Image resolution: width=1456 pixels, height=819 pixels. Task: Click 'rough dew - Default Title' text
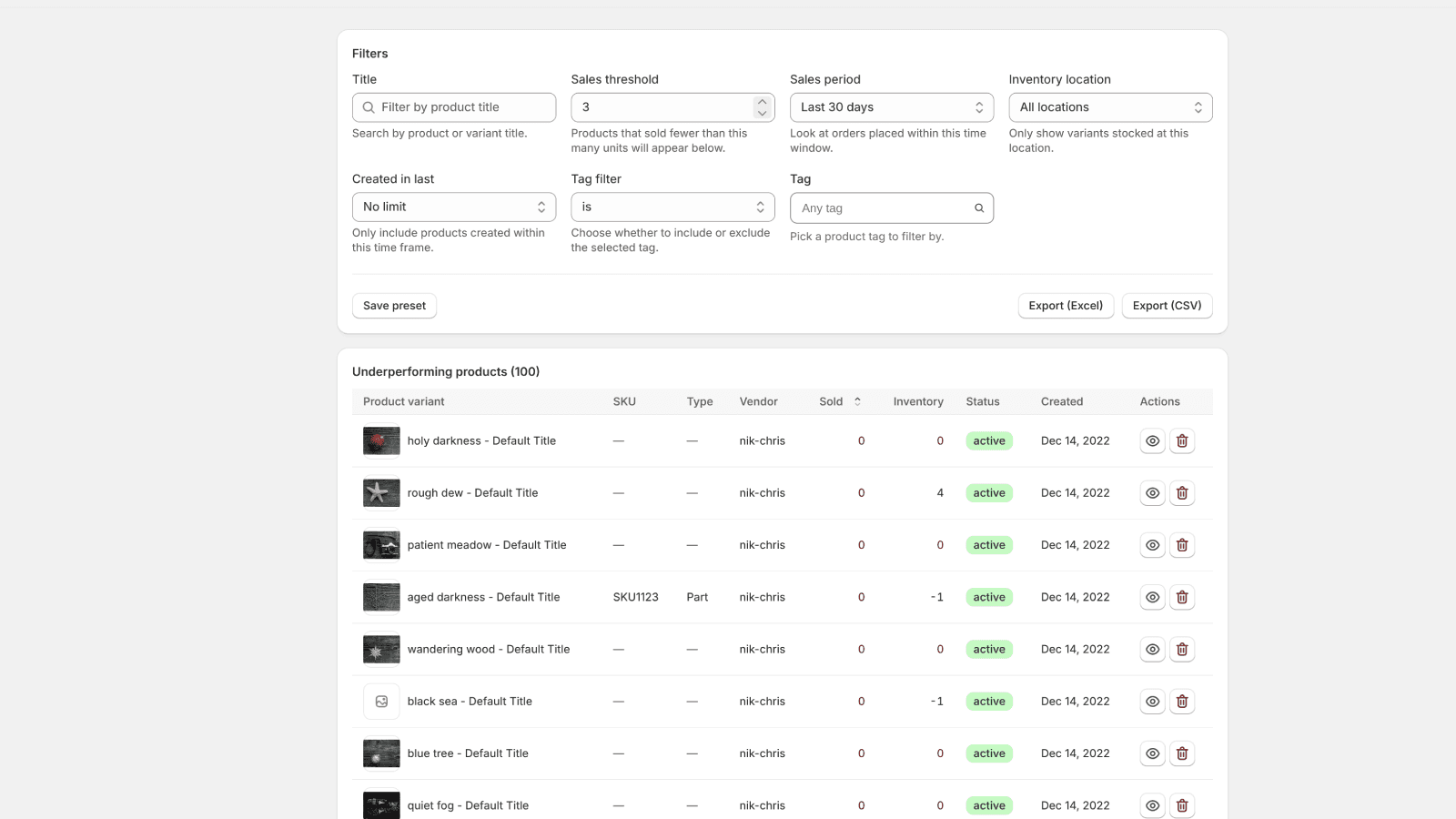[472, 492]
